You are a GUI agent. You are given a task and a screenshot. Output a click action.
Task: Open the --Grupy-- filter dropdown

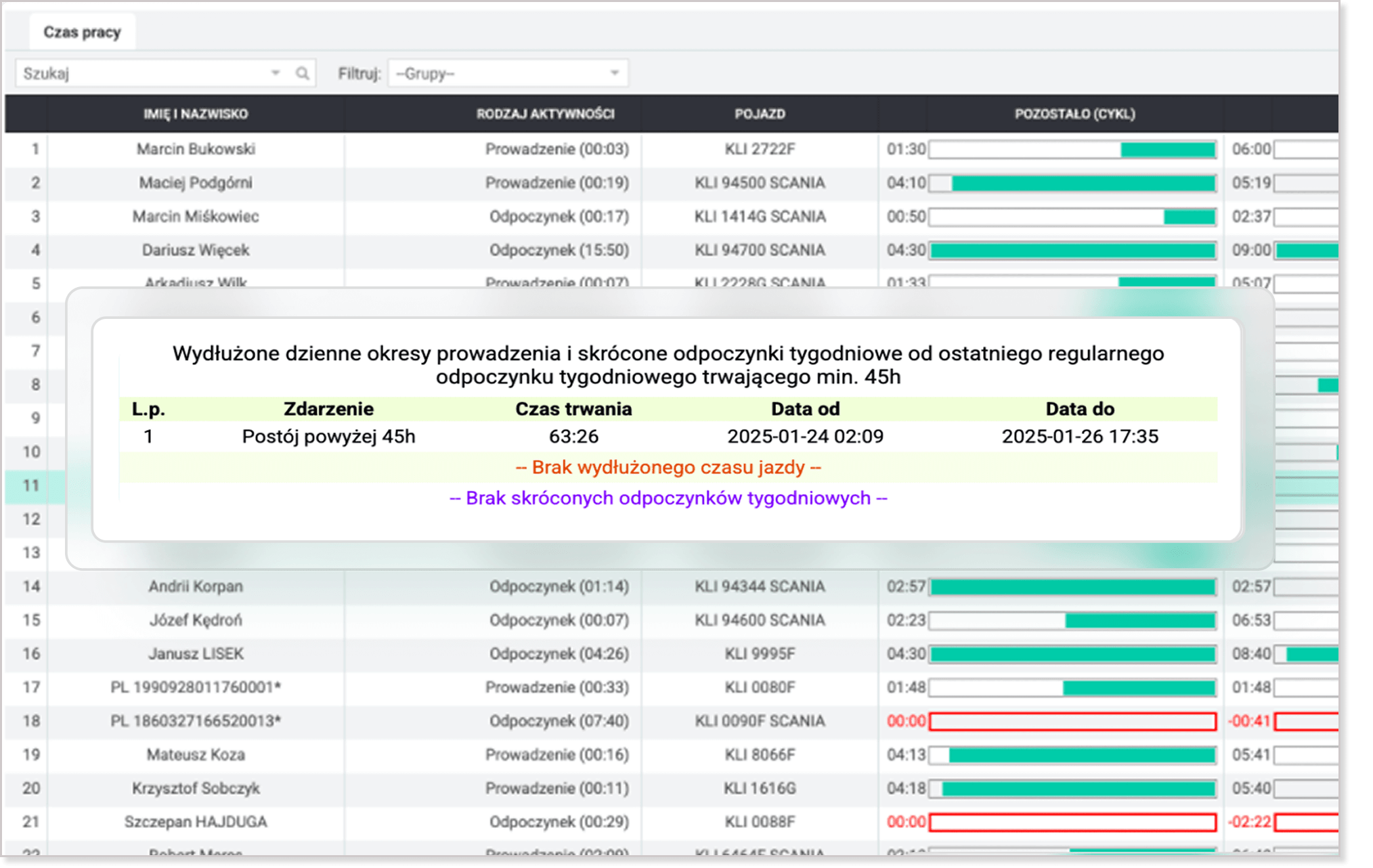[x=508, y=73]
